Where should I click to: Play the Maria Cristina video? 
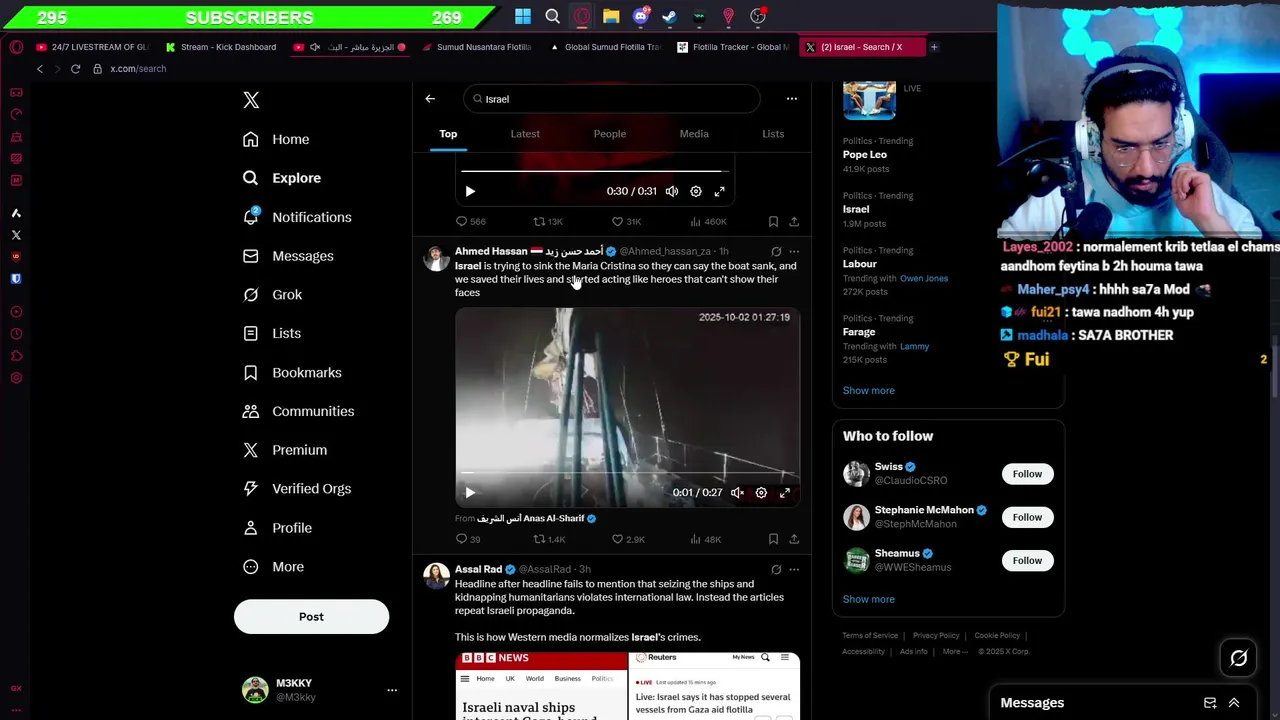pos(470,493)
